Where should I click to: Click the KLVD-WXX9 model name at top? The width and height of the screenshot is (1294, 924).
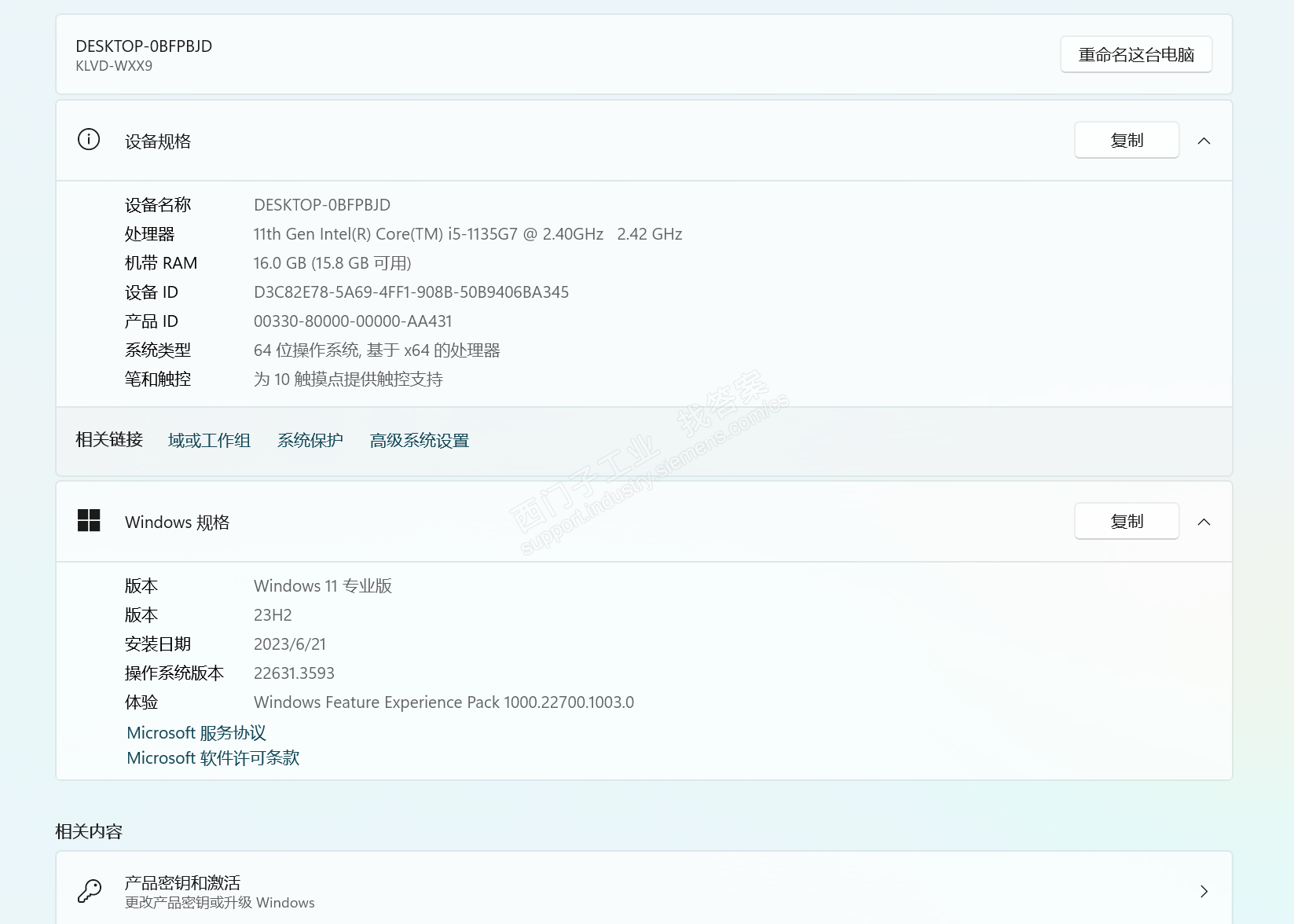pos(114,66)
